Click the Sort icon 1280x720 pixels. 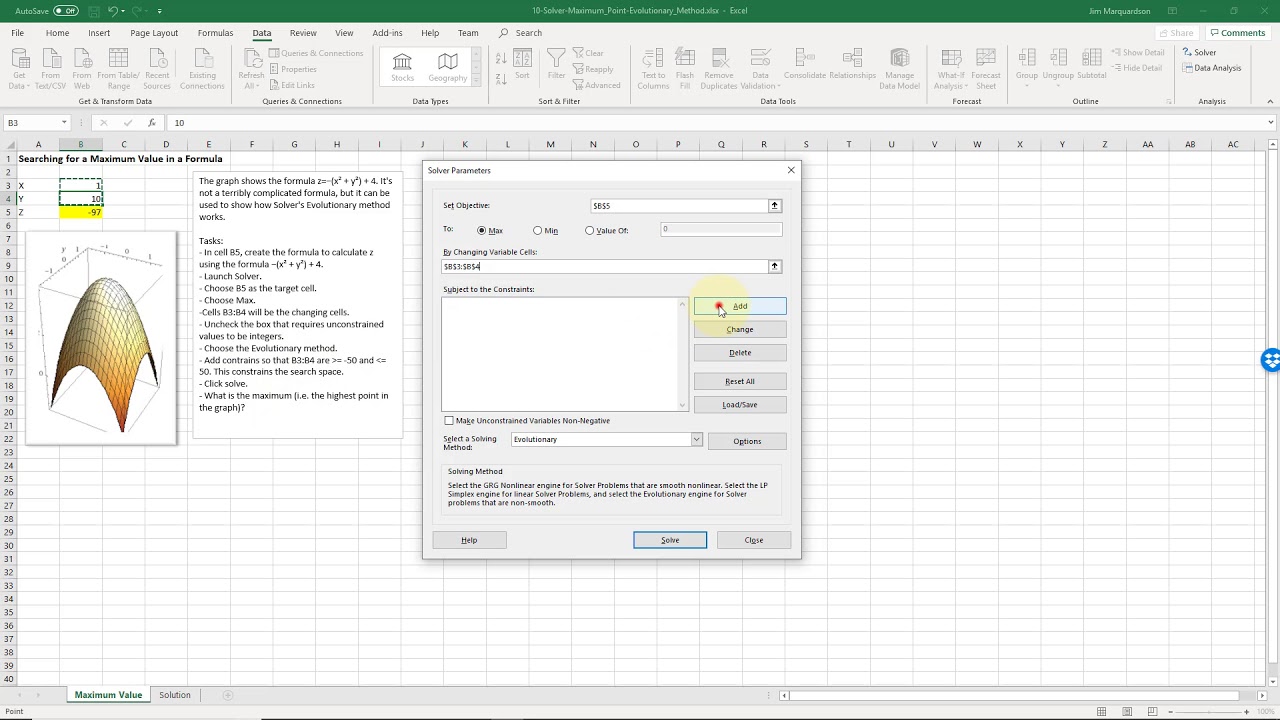pos(522,67)
